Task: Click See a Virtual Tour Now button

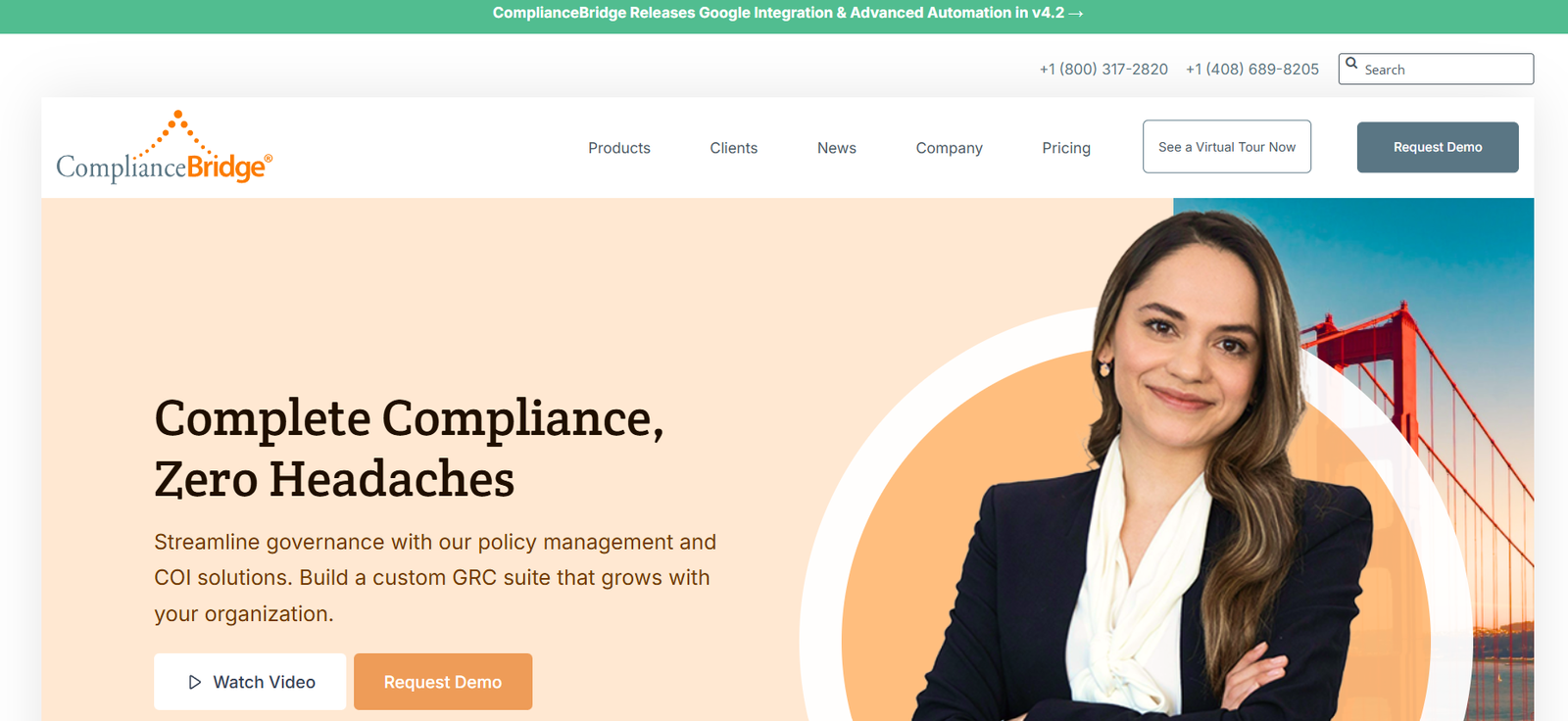Action: [1227, 147]
